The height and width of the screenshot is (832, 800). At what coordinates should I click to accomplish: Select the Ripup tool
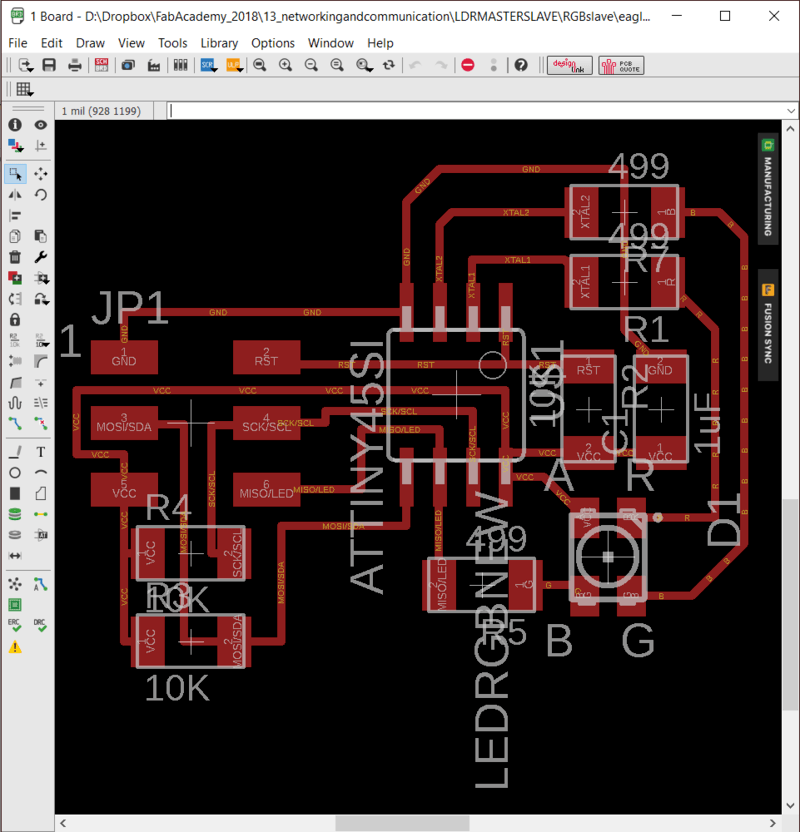pyautogui.click(x=41, y=423)
